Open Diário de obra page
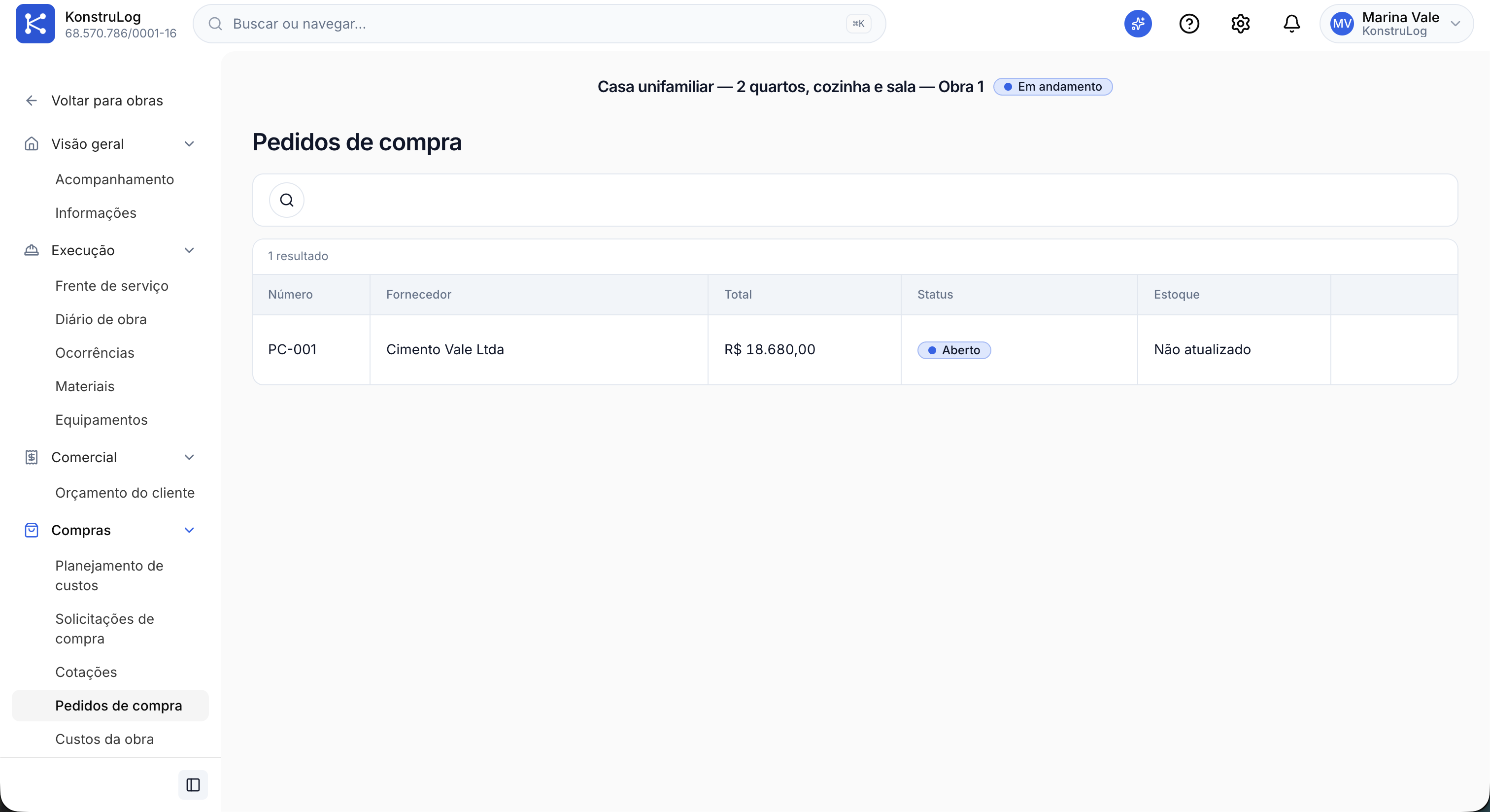 coord(101,319)
